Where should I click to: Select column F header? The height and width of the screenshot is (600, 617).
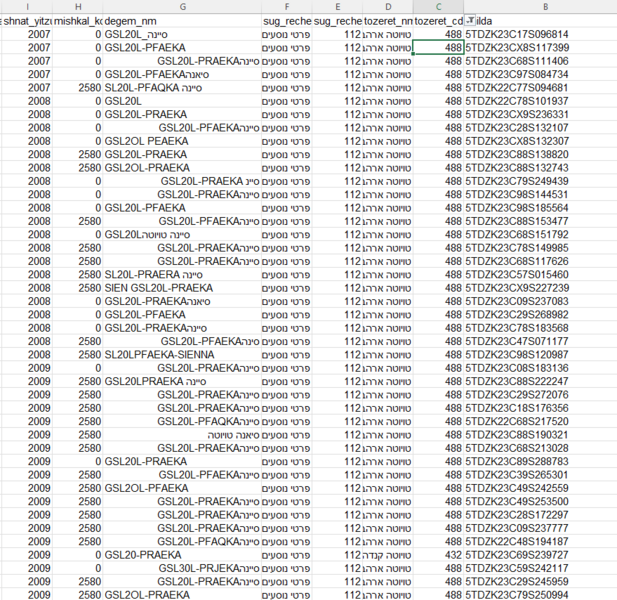coord(287,7)
